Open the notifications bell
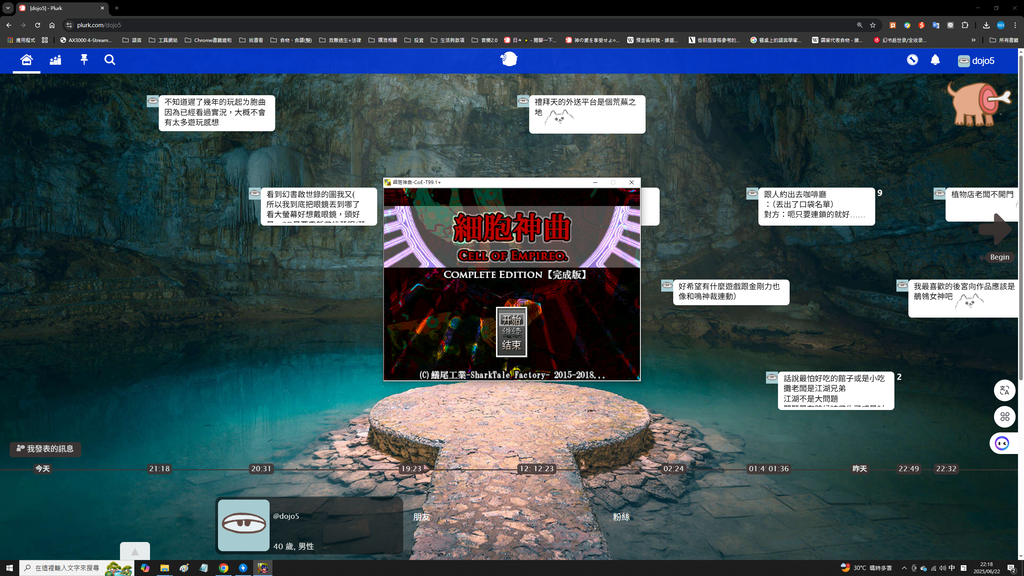Image resolution: width=1024 pixels, height=576 pixels. [x=935, y=60]
